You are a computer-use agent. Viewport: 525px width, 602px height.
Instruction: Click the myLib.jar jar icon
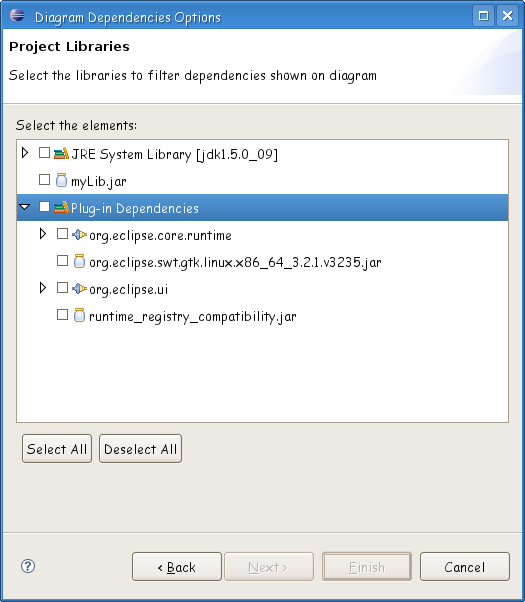click(61, 180)
